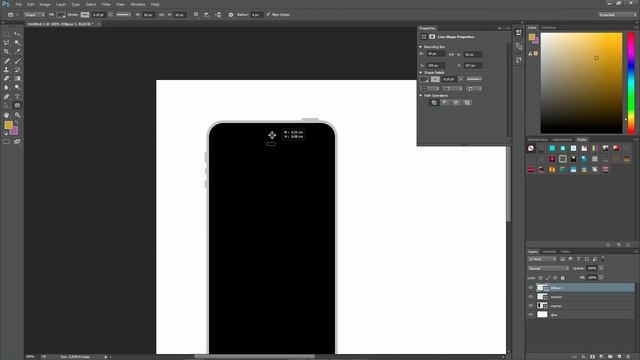Open the Shape tool mode dropdown
This screenshot has width=640, height=360.
click(x=35, y=15)
